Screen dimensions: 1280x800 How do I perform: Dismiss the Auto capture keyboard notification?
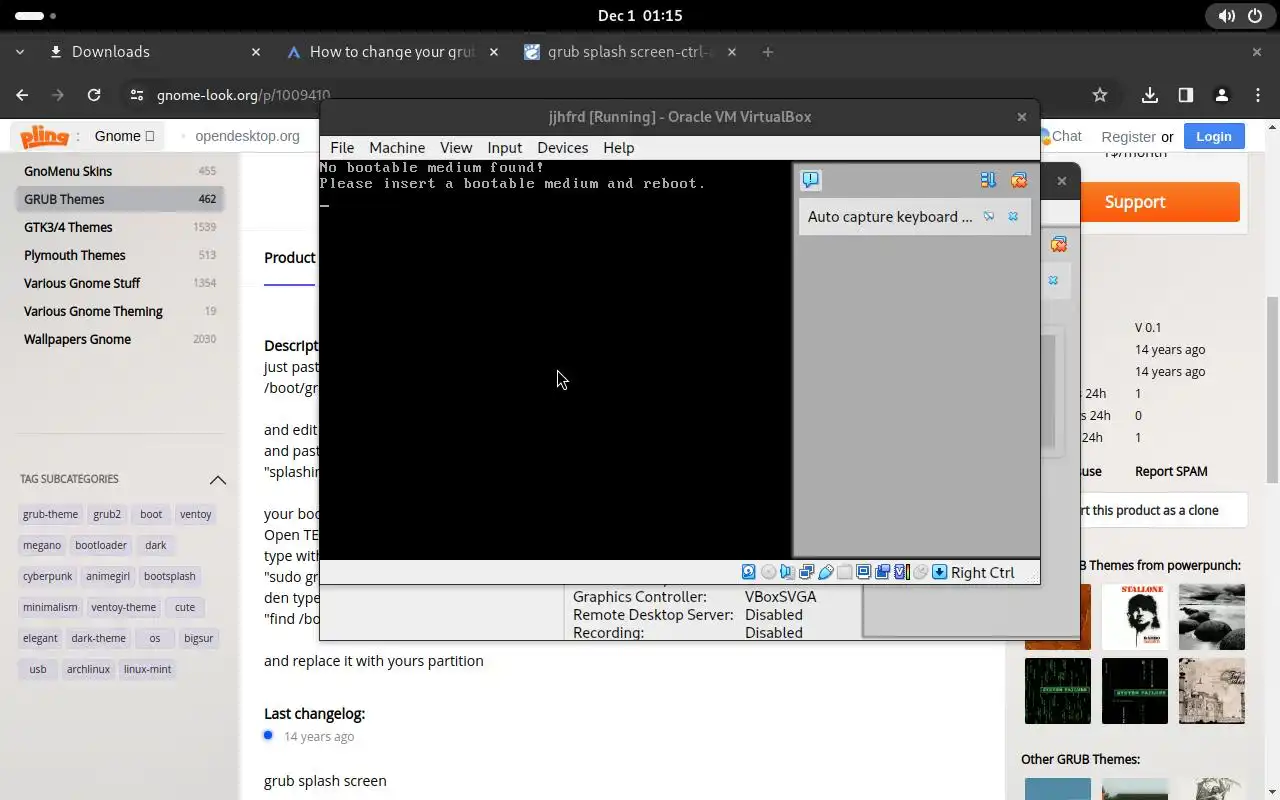[1013, 216]
